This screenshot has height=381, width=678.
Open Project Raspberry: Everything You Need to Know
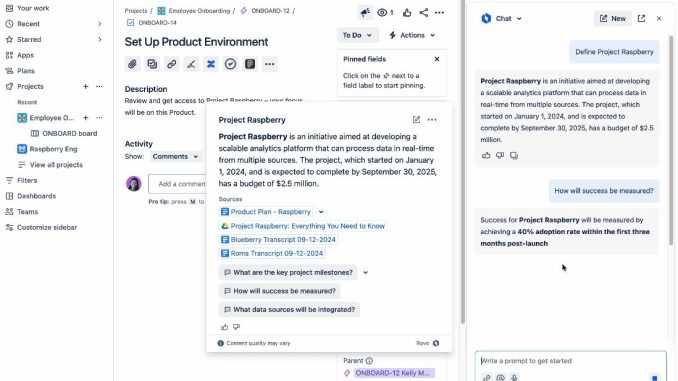[303, 226]
